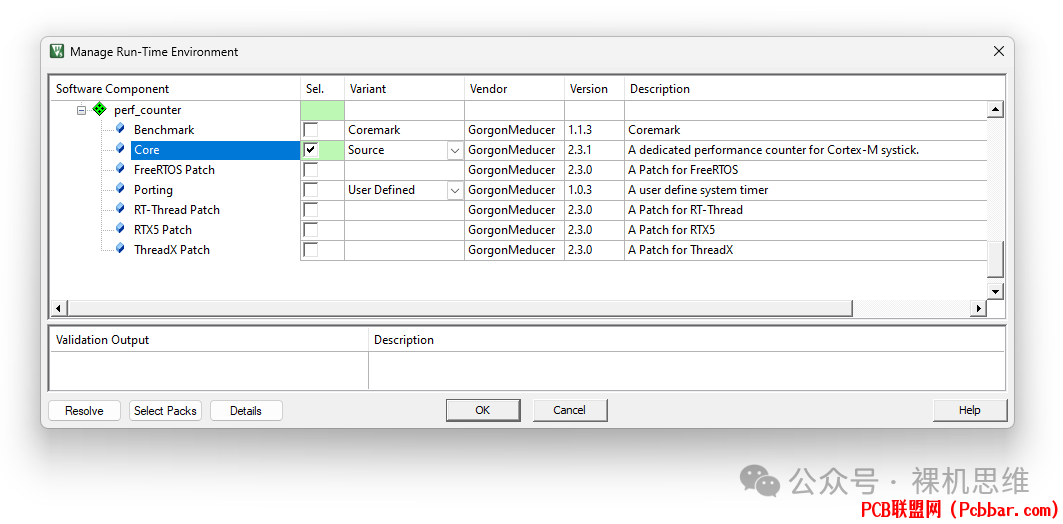Open the Core variant Source dropdown
Image resolution: width=1063 pixels, height=524 pixels.
(455, 150)
